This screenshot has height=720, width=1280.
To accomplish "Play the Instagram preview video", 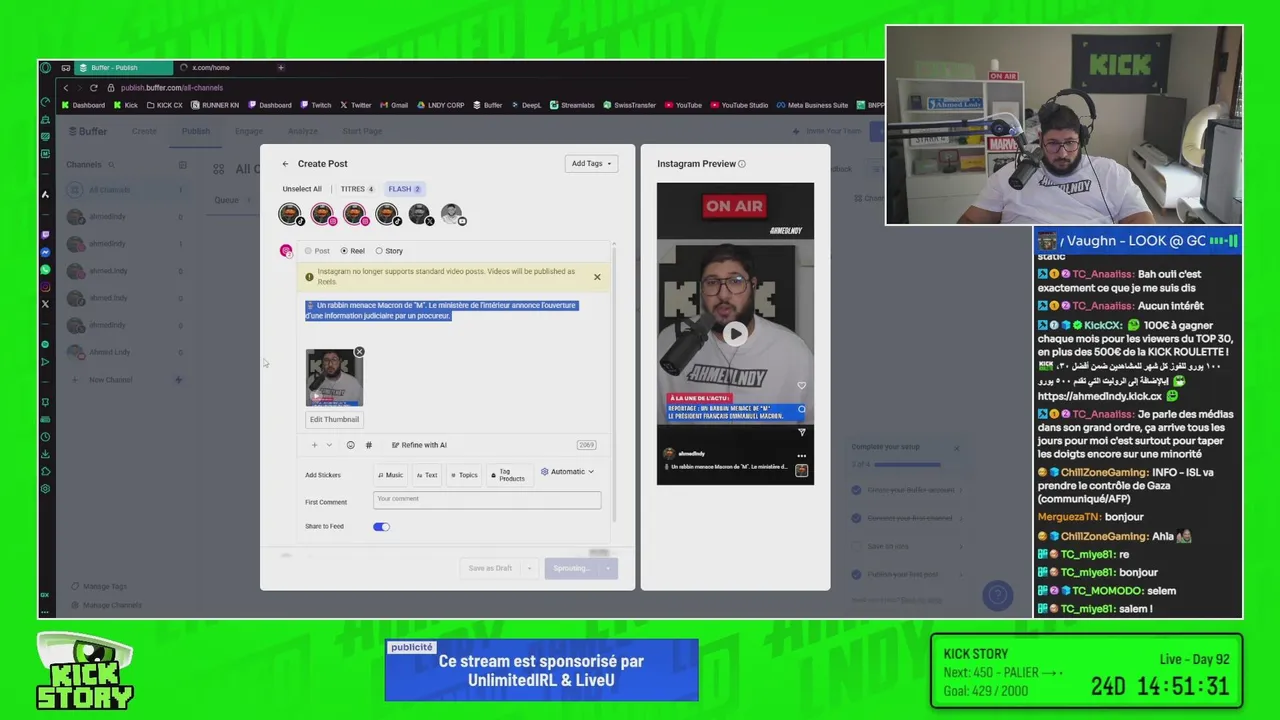I will click(x=735, y=334).
